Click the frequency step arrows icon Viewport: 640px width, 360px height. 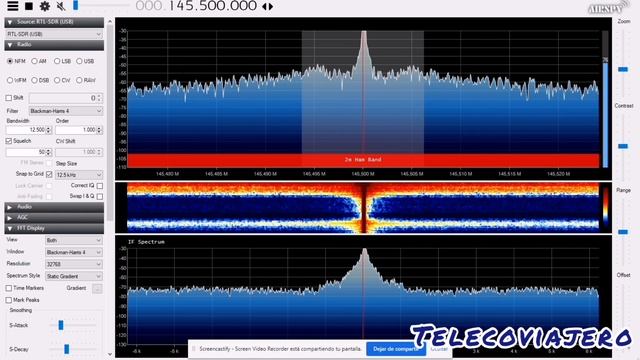coord(268,6)
